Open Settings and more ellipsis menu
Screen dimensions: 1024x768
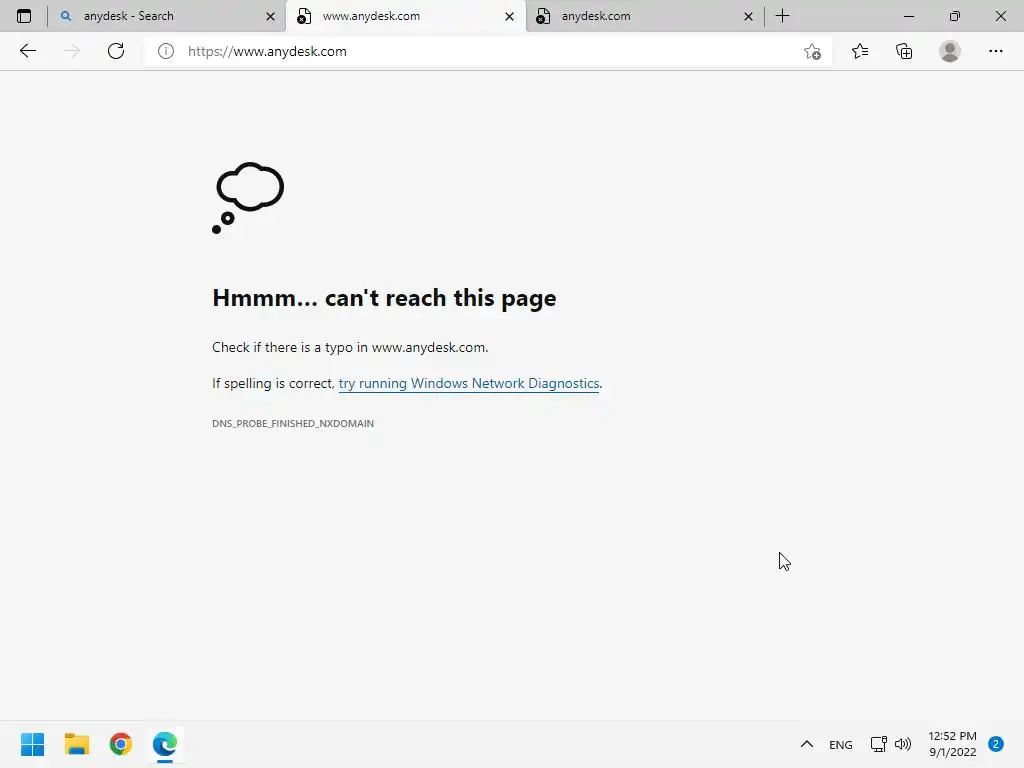click(995, 51)
